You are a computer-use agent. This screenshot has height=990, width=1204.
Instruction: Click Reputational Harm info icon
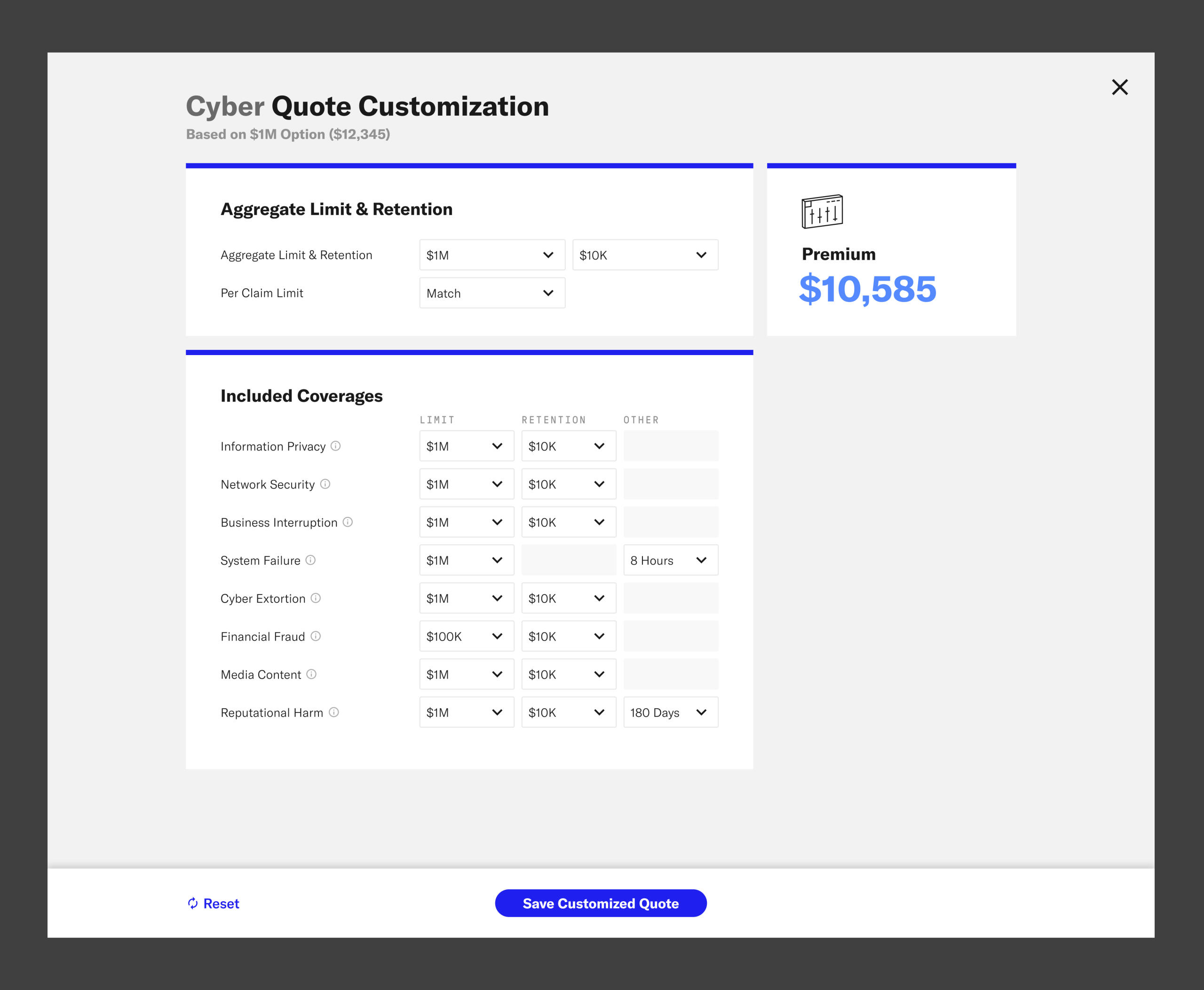point(333,712)
